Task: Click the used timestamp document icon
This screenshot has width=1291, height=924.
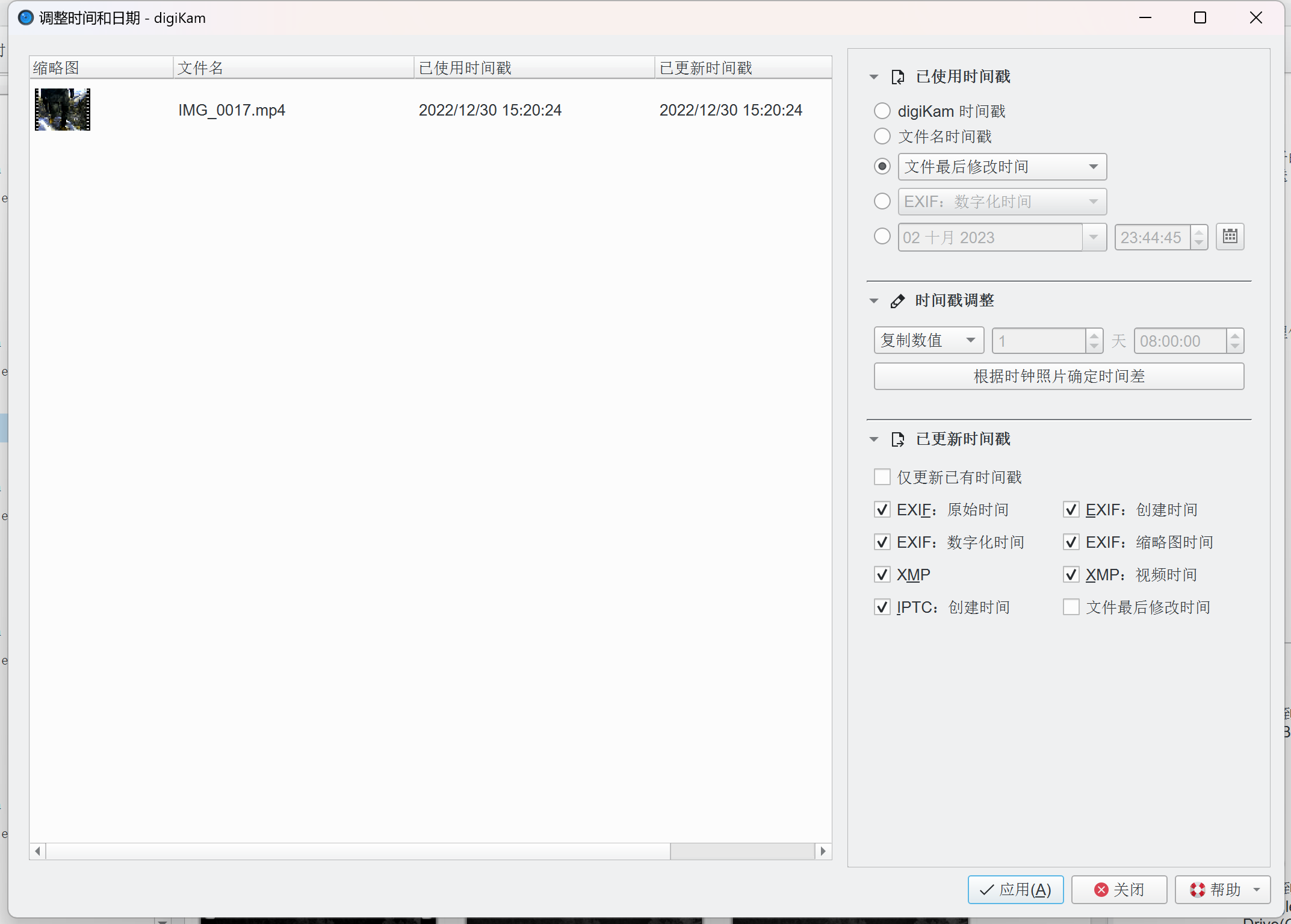Action: 897,77
